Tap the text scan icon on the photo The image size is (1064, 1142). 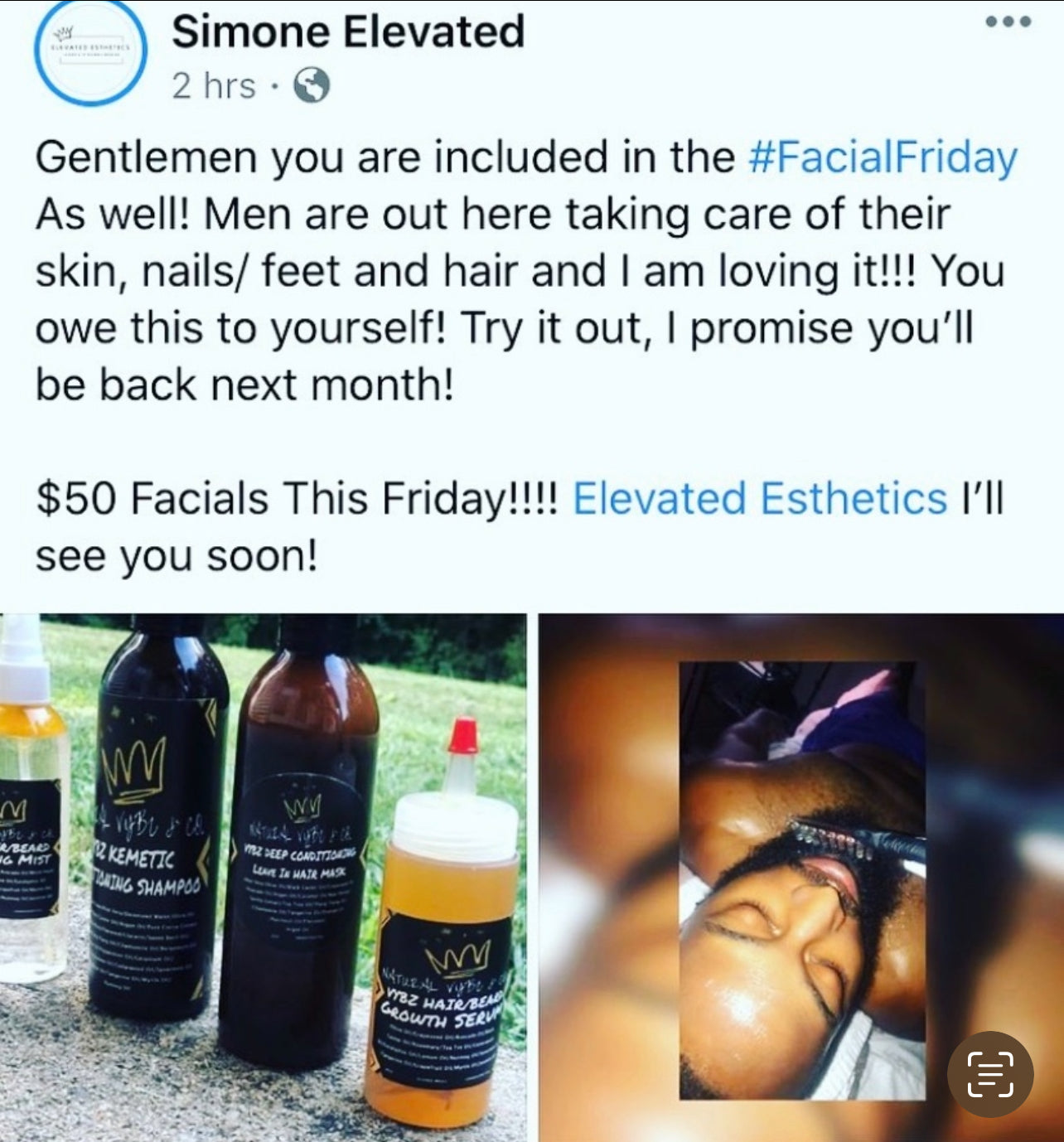990,1074
